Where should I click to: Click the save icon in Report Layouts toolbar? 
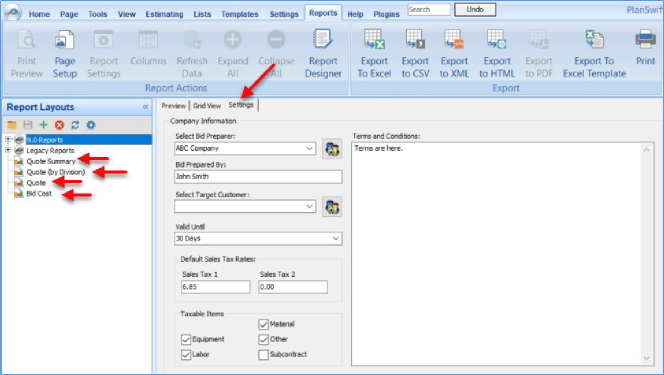pyautogui.click(x=28, y=125)
